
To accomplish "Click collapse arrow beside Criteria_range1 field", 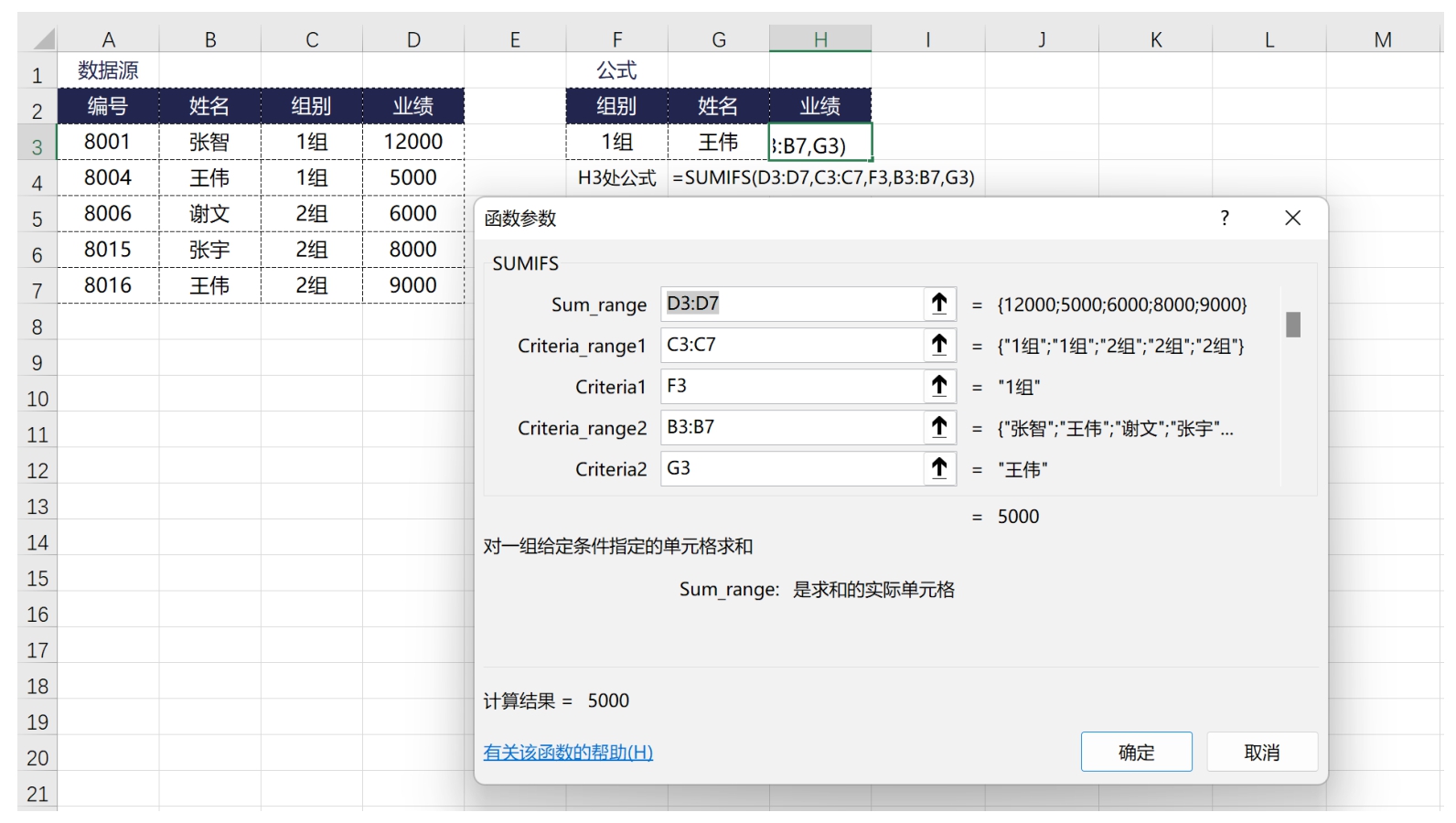I will coord(939,346).
